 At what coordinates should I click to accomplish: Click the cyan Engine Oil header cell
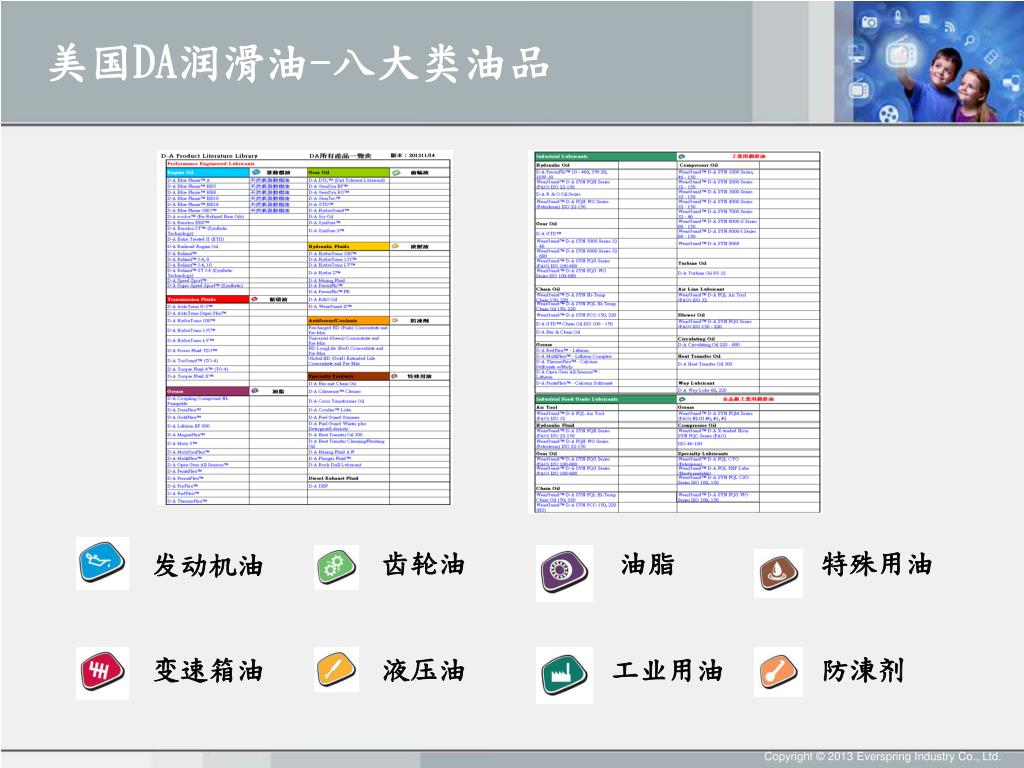[x=208, y=172]
